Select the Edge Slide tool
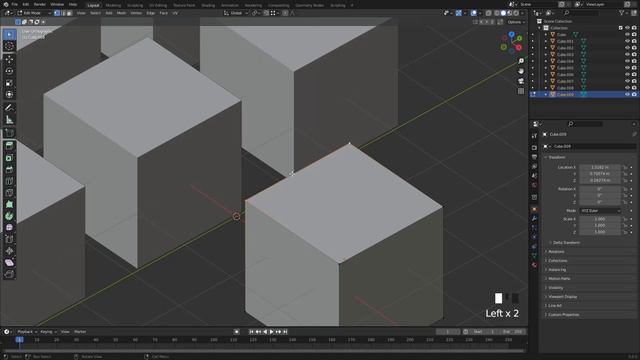Viewport: 640px width, 360px height. [x=9, y=240]
